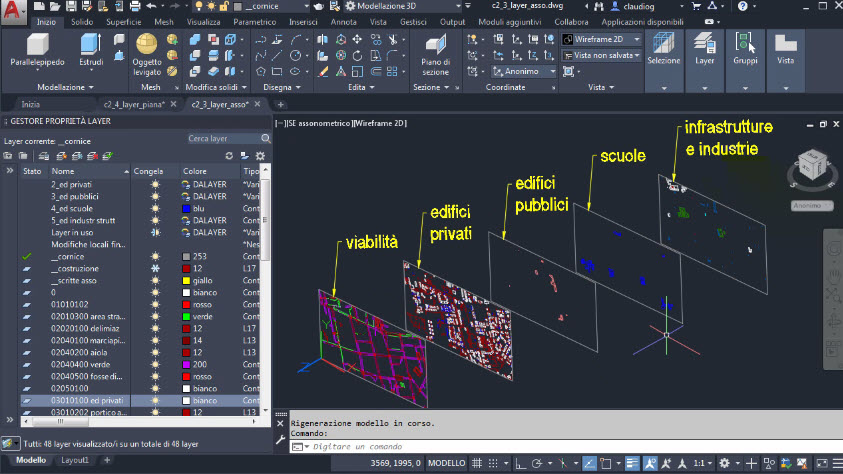The width and height of the screenshot is (843, 474).
Task: Switch to the Solido ribbon tab
Action: pyautogui.click(x=82, y=22)
